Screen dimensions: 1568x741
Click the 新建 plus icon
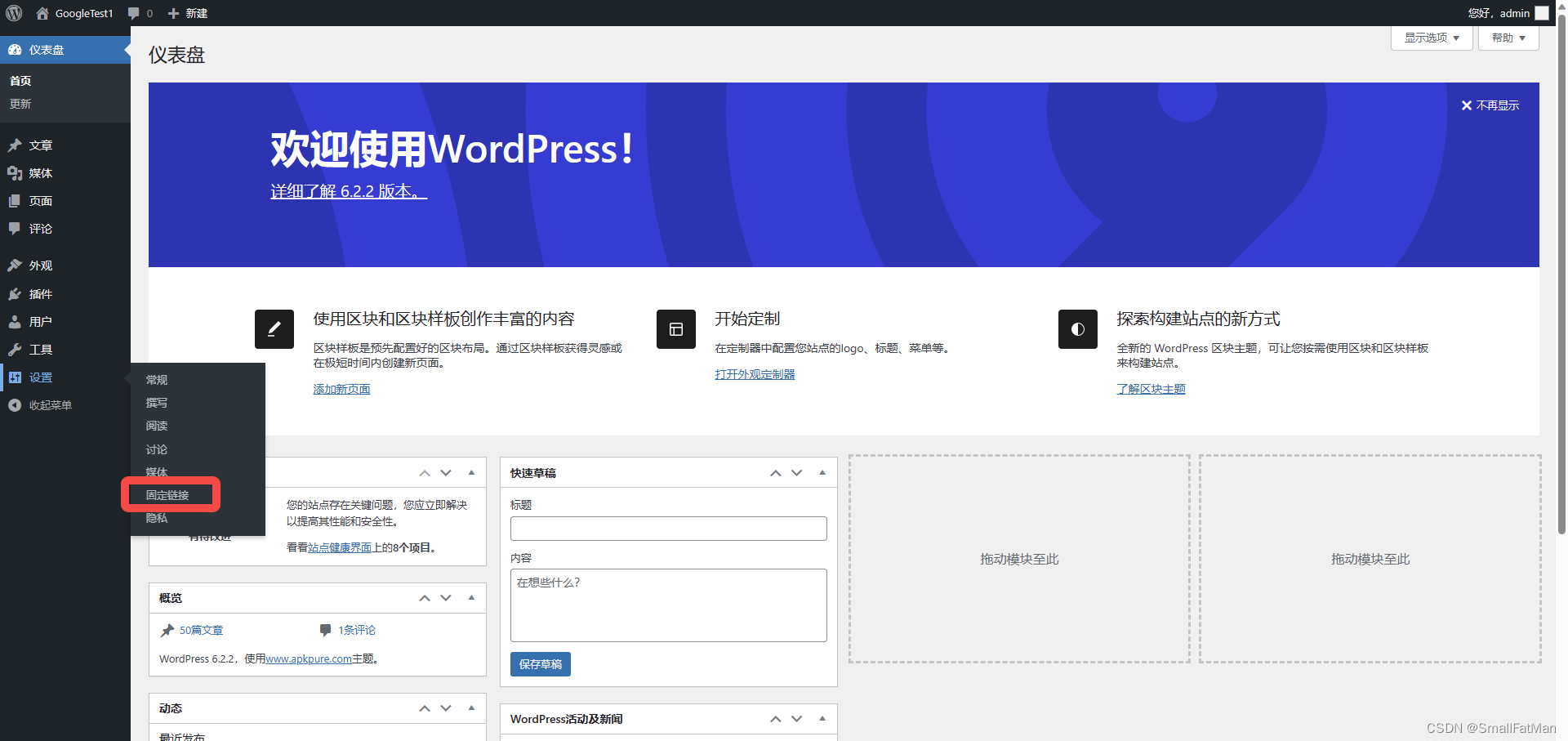(x=173, y=13)
